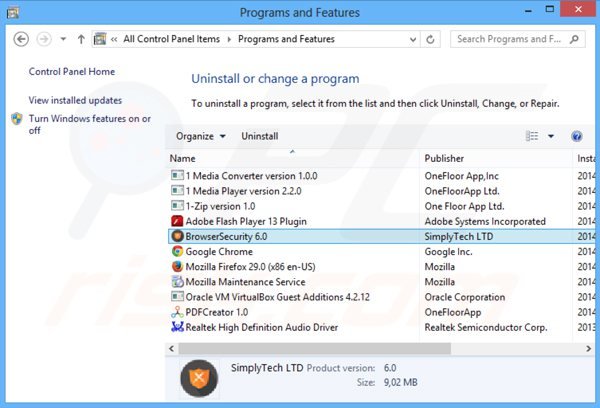
Task: Sort by the Publisher column header
Action: 497,158
